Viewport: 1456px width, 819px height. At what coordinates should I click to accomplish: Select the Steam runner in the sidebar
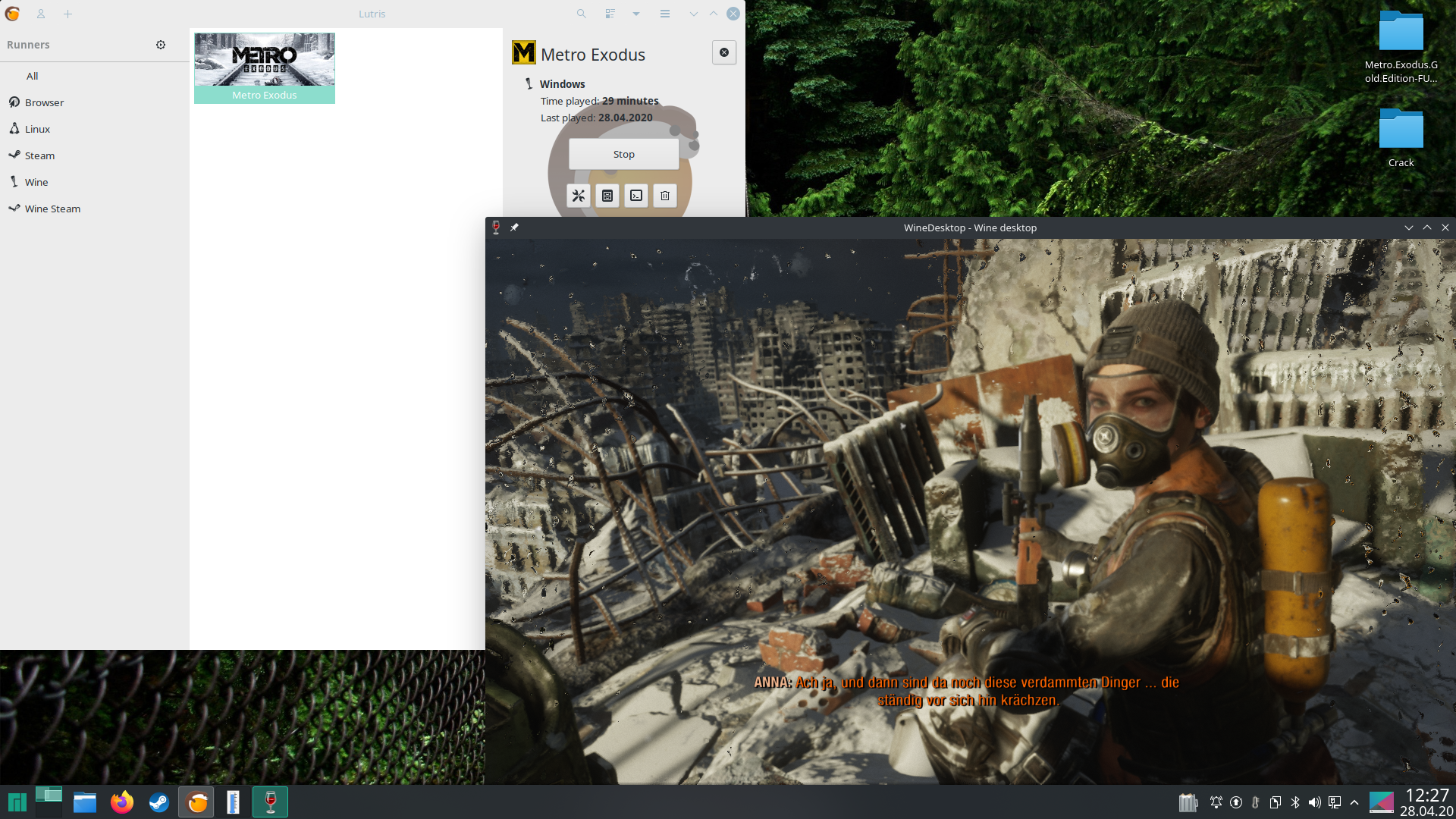point(39,155)
